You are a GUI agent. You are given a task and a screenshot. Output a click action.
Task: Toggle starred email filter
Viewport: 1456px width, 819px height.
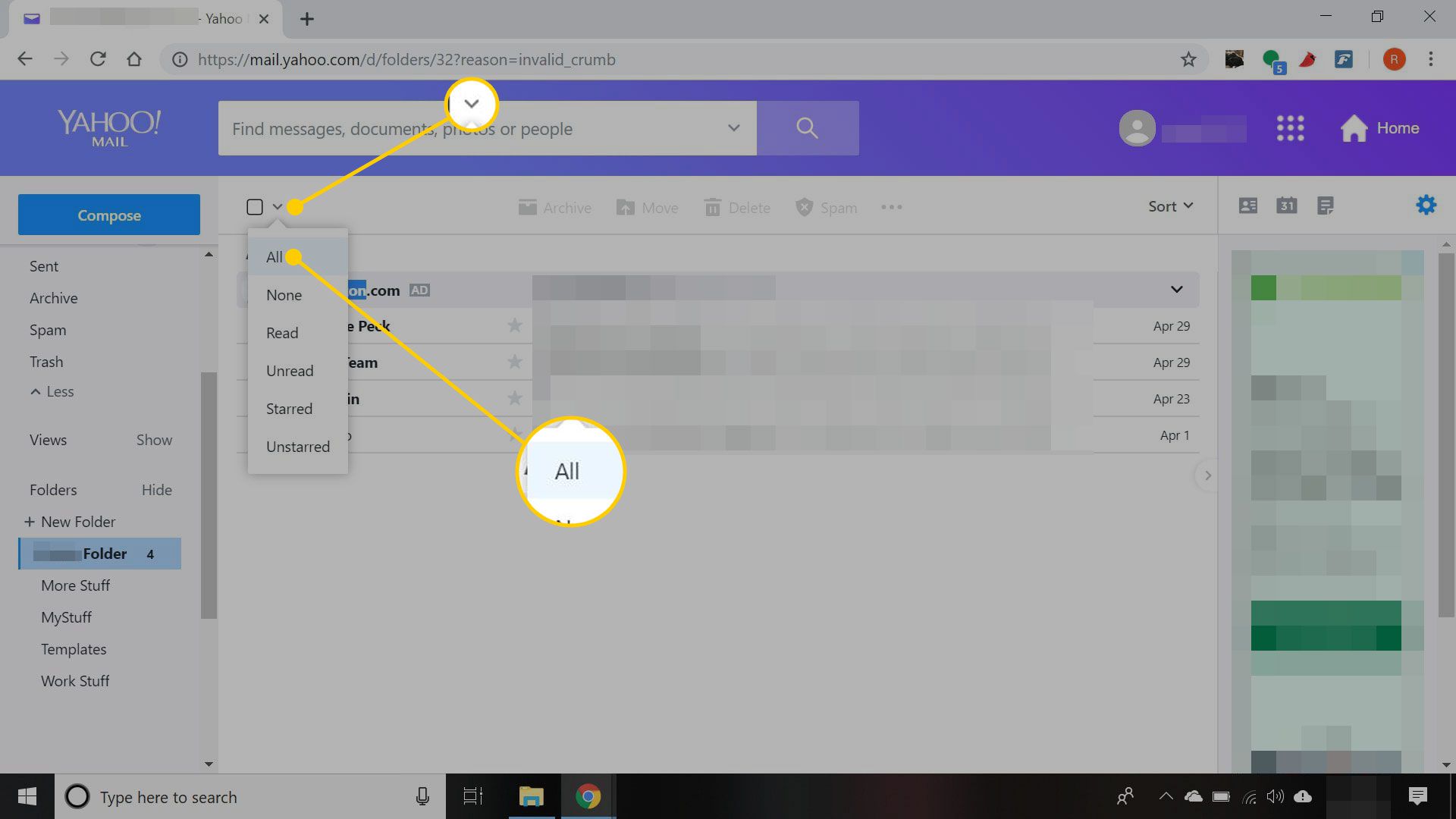click(x=289, y=408)
